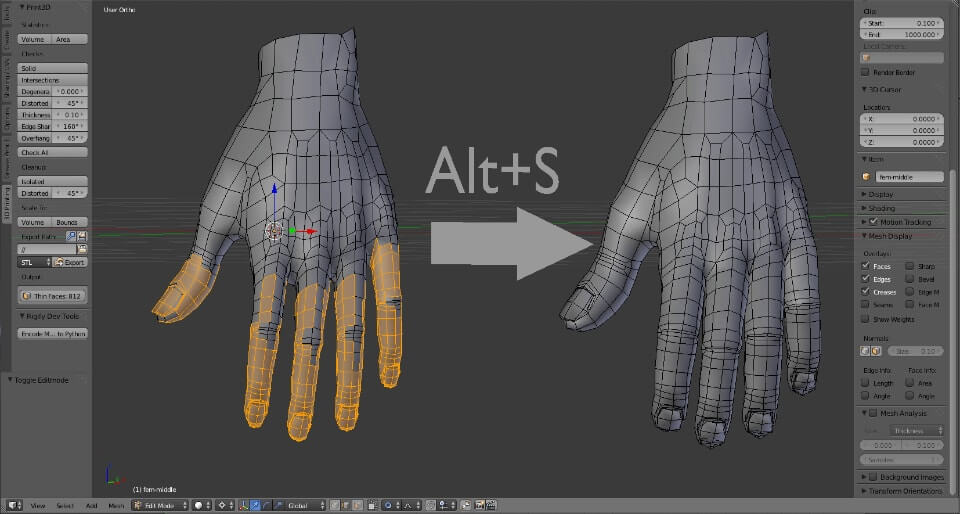Click the editor type icon in header
Screen dimensions: 960x514
pyautogui.click(x=12, y=505)
